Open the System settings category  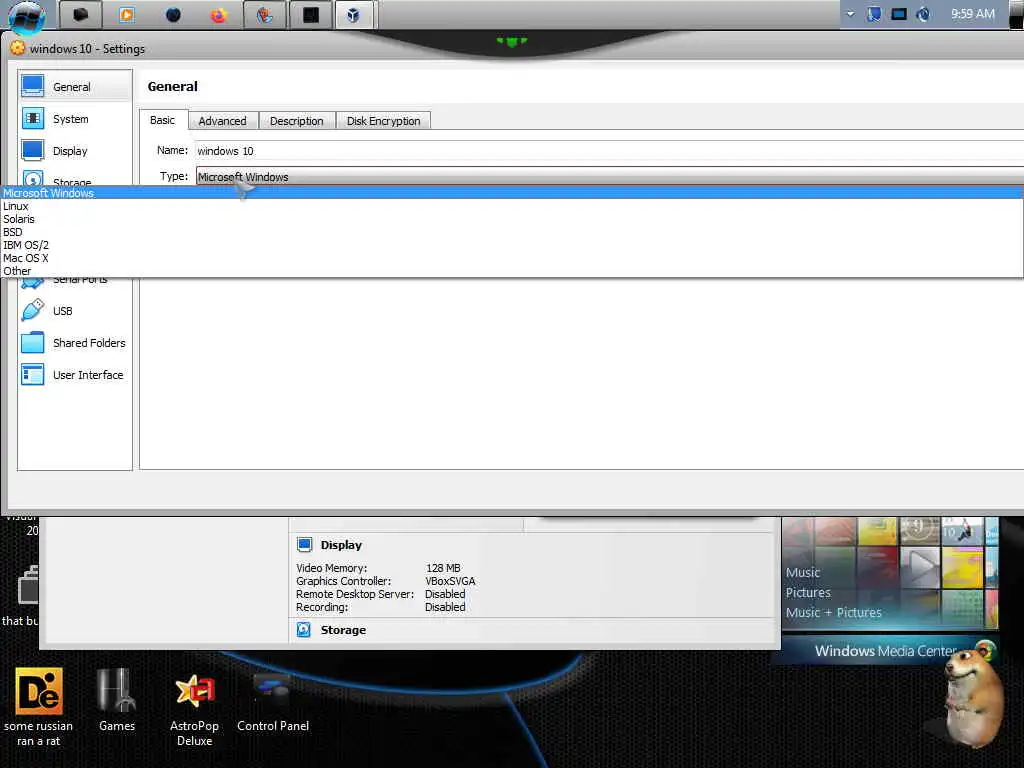click(74, 119)
